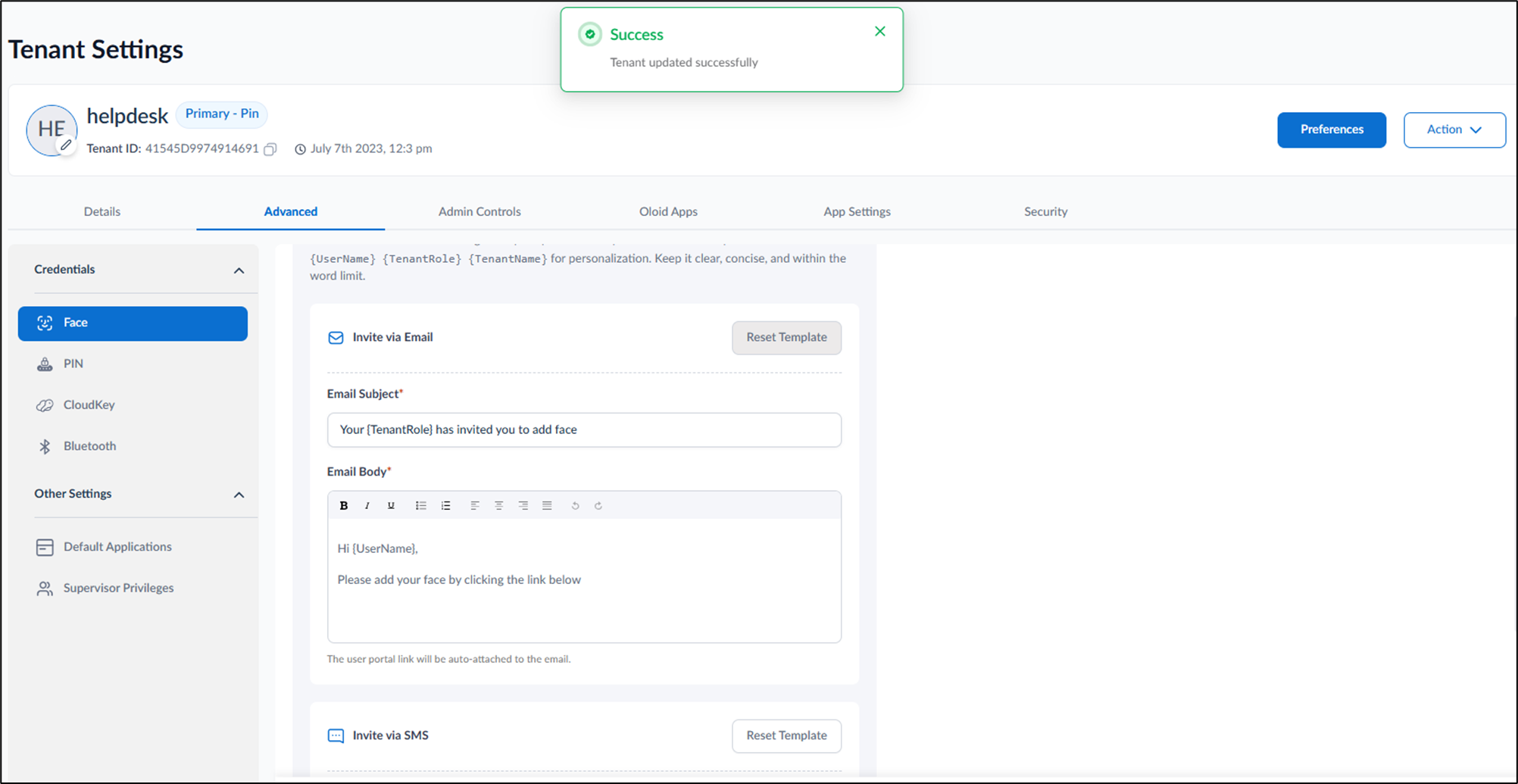This screenshot has width=1518, height=784.
Task: Redo edit in Email Body
Action: click(598, 505)
